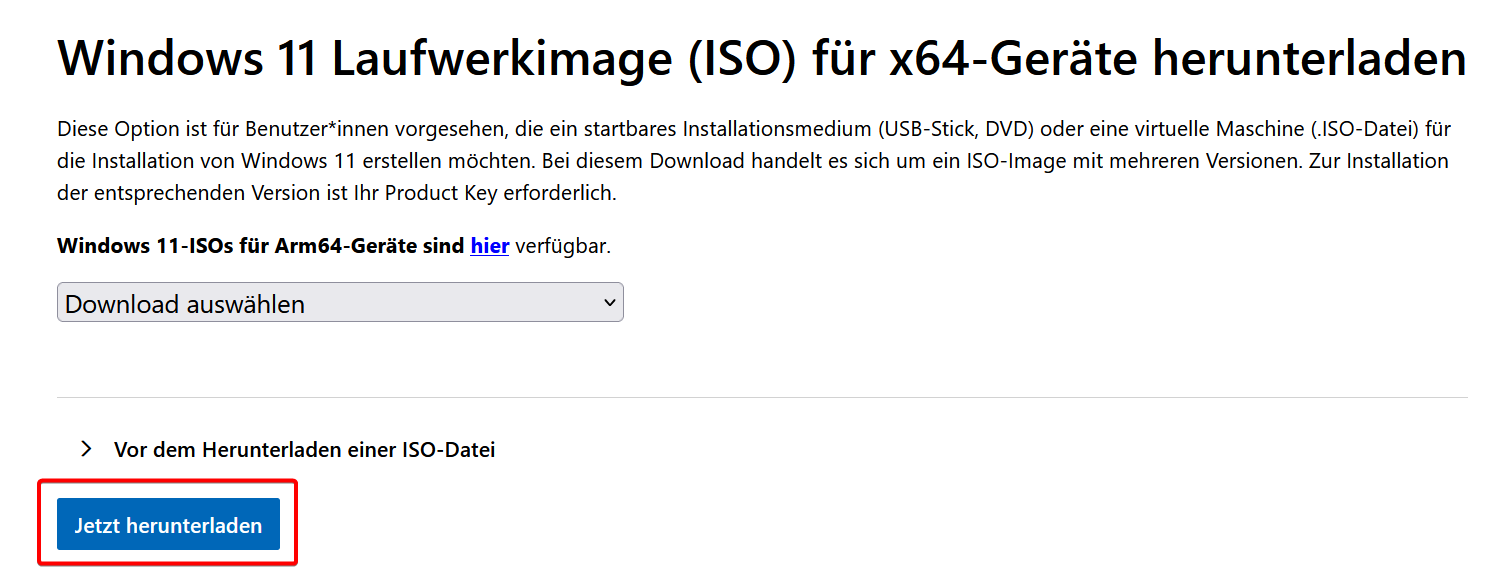Click the arrow in Download auswählen box
1494x579 pixels.
[x=609, y=303]
